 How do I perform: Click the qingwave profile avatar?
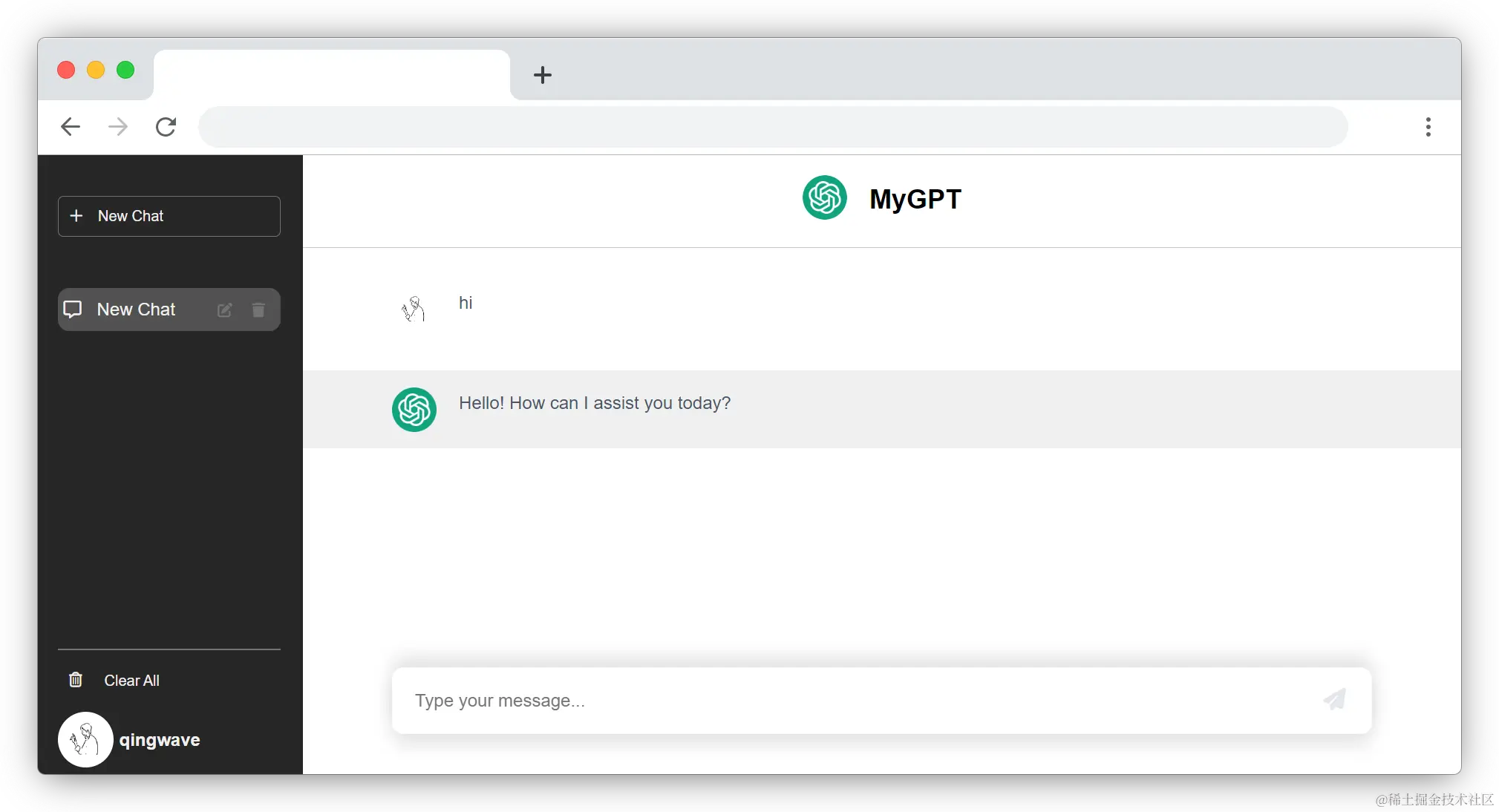click(85, 739)
